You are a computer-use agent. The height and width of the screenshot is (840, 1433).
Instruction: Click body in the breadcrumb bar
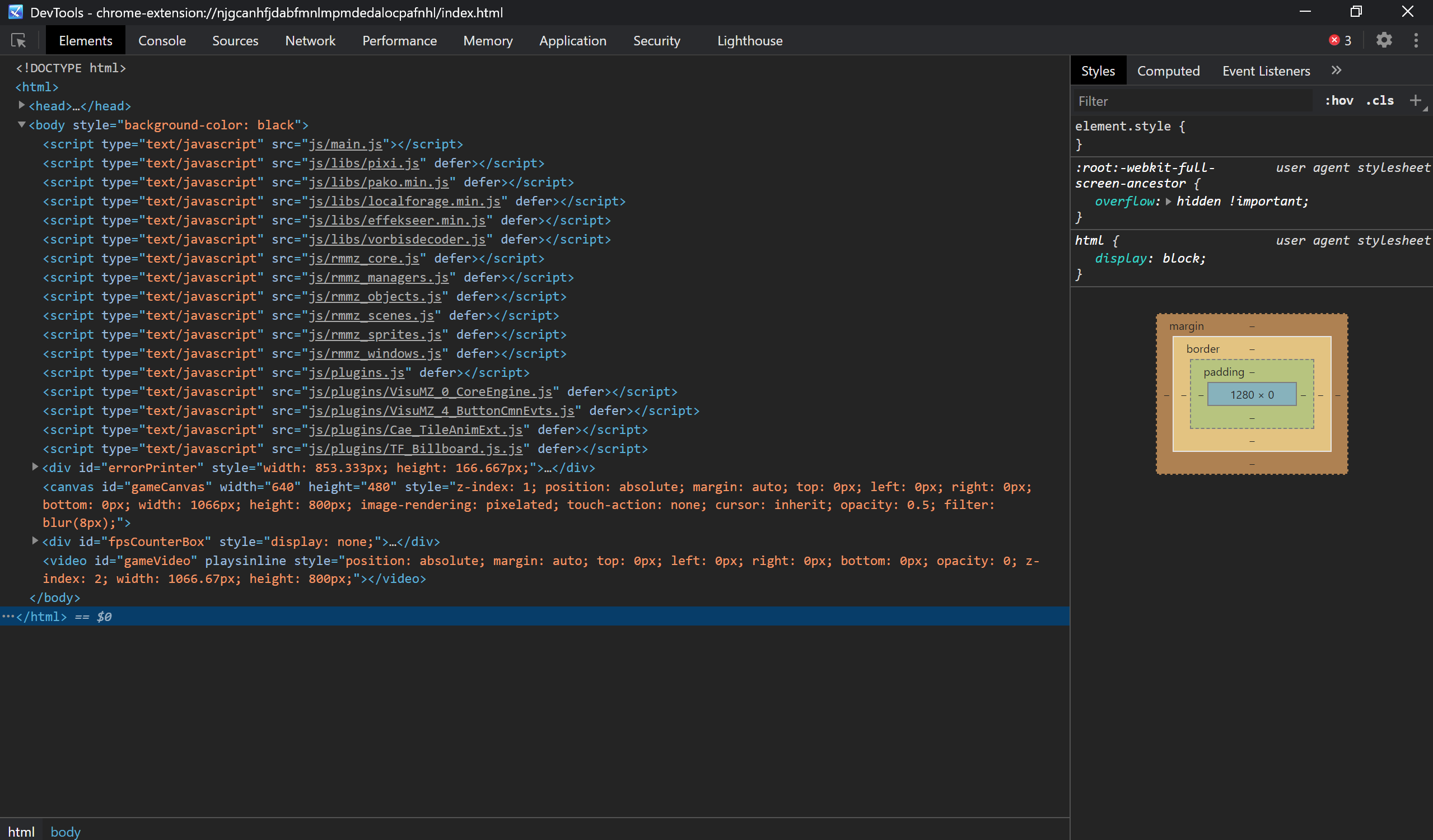tap(66, 832)
